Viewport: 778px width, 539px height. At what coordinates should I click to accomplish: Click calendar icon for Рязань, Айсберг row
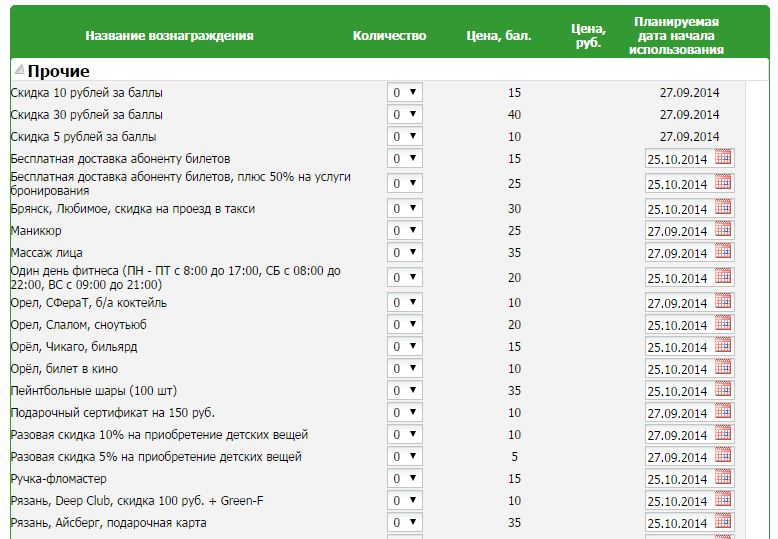tap(723, 522)
